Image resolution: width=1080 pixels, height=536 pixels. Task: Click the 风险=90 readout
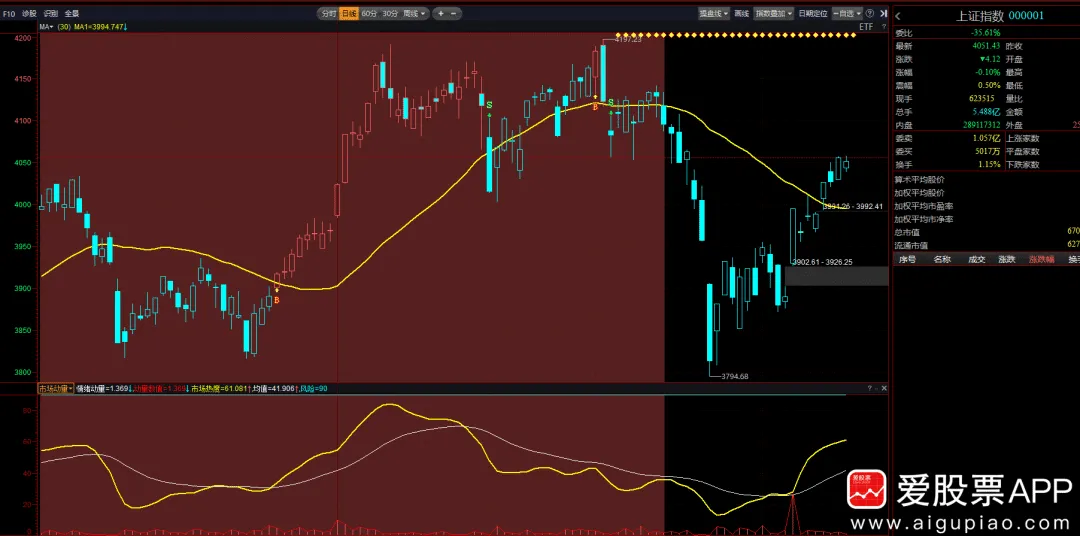313,389
